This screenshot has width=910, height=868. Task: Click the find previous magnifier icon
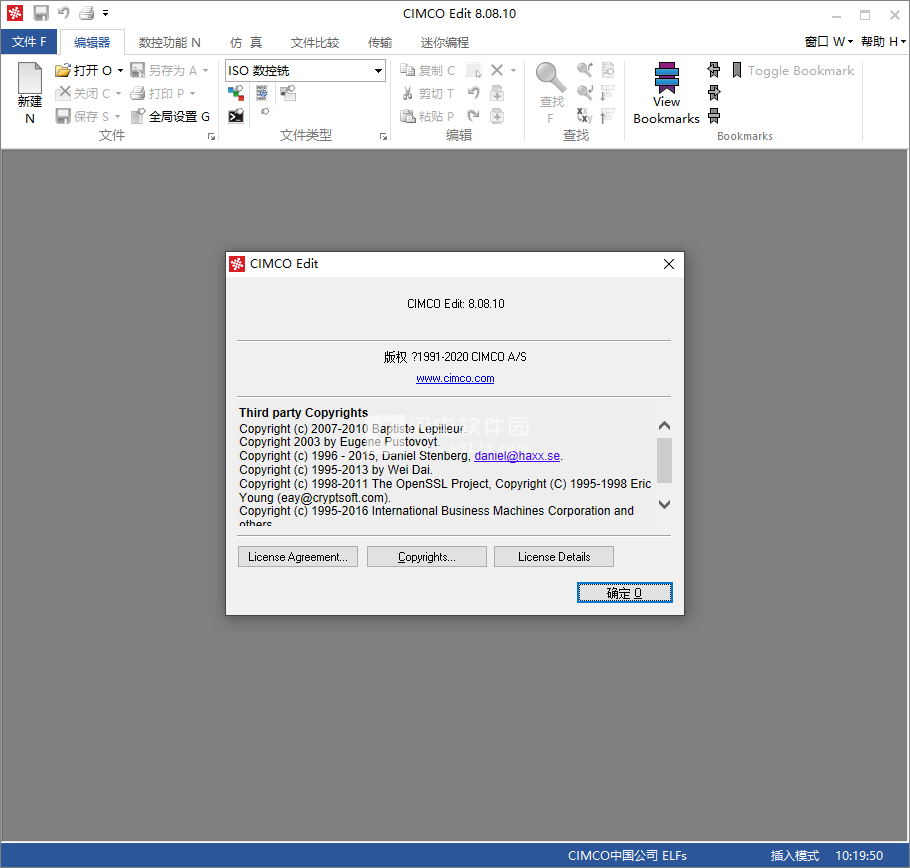click(x=585, y=93)
